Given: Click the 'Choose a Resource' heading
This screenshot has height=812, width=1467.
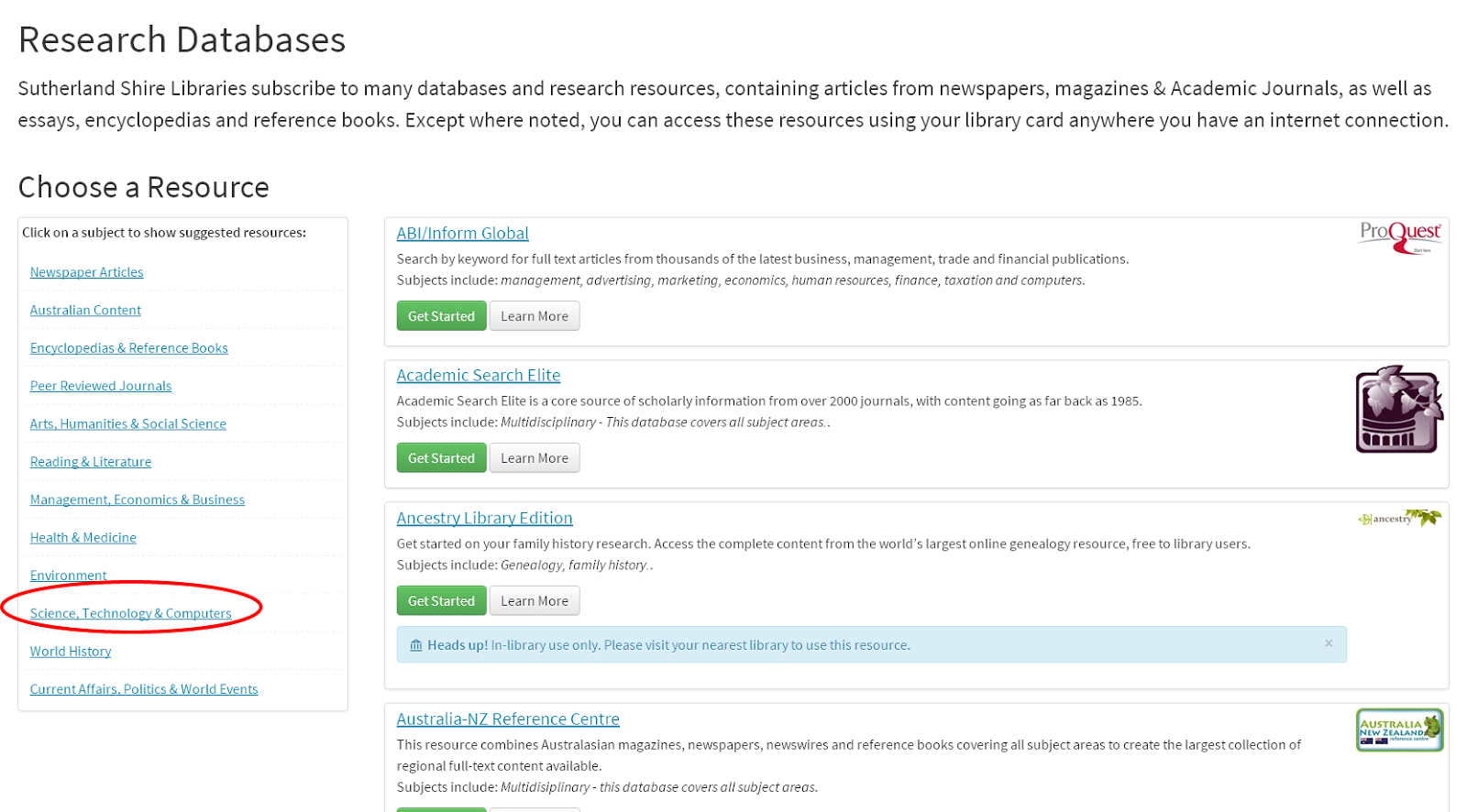Looking at the screenshot, I should coord(144,187).
